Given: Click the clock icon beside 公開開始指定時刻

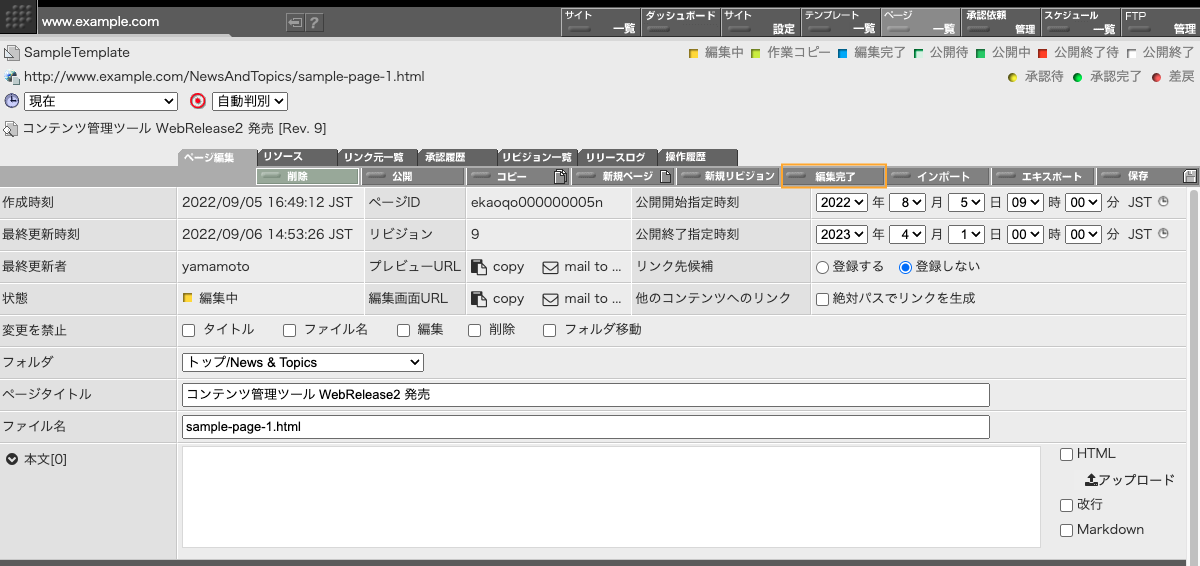Looking at the screenshot, I should (x=1163, y=202).
